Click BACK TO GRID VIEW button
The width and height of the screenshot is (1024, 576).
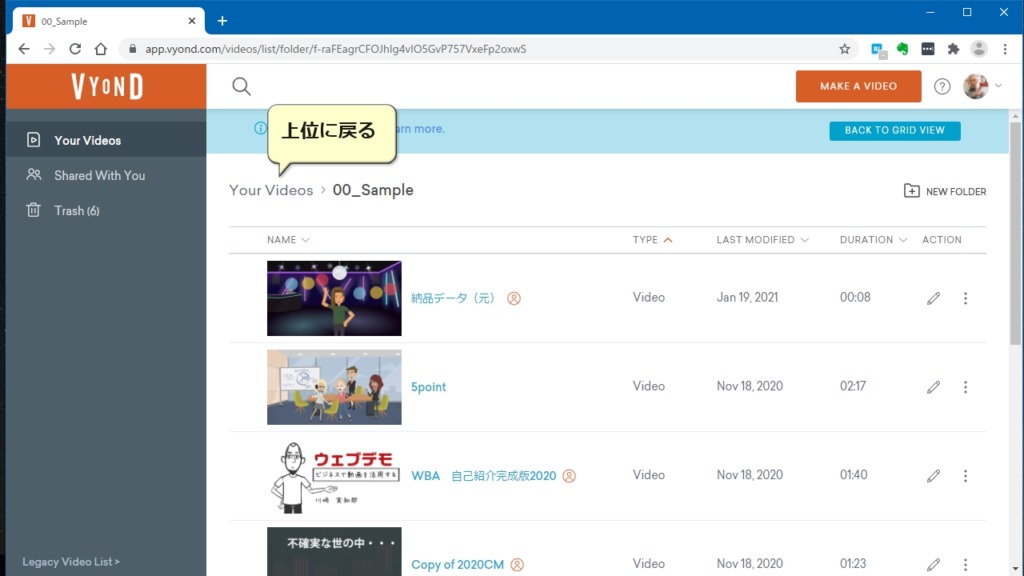895,131
